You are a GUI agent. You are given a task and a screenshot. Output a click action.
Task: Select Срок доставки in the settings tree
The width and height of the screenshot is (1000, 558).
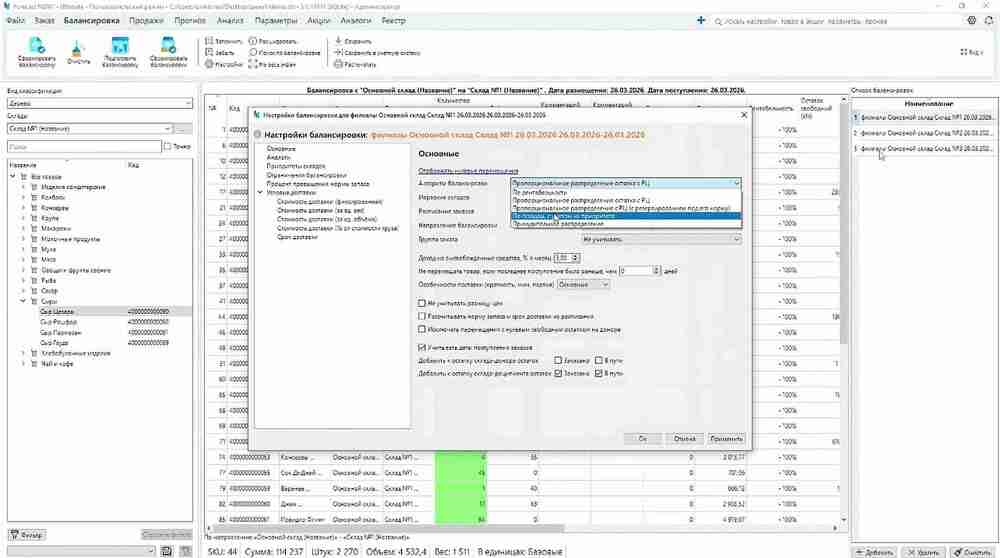click(x=297, y=237)
